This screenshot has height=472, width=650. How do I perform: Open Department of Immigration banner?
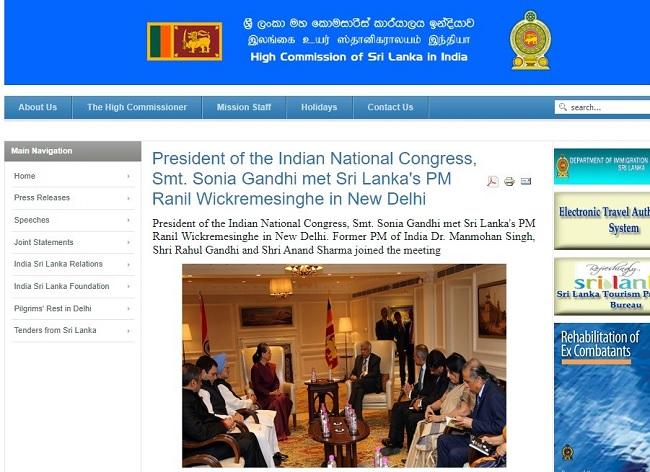[x=602, y=166]
